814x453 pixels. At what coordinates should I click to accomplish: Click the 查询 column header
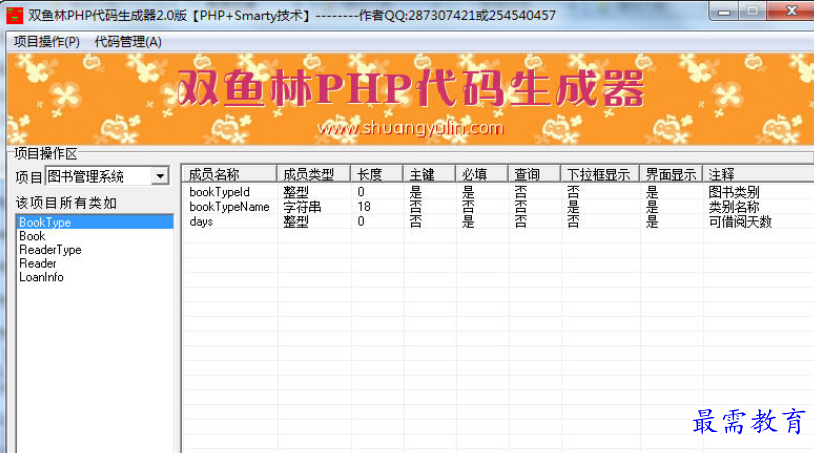[x=534, y=174]
